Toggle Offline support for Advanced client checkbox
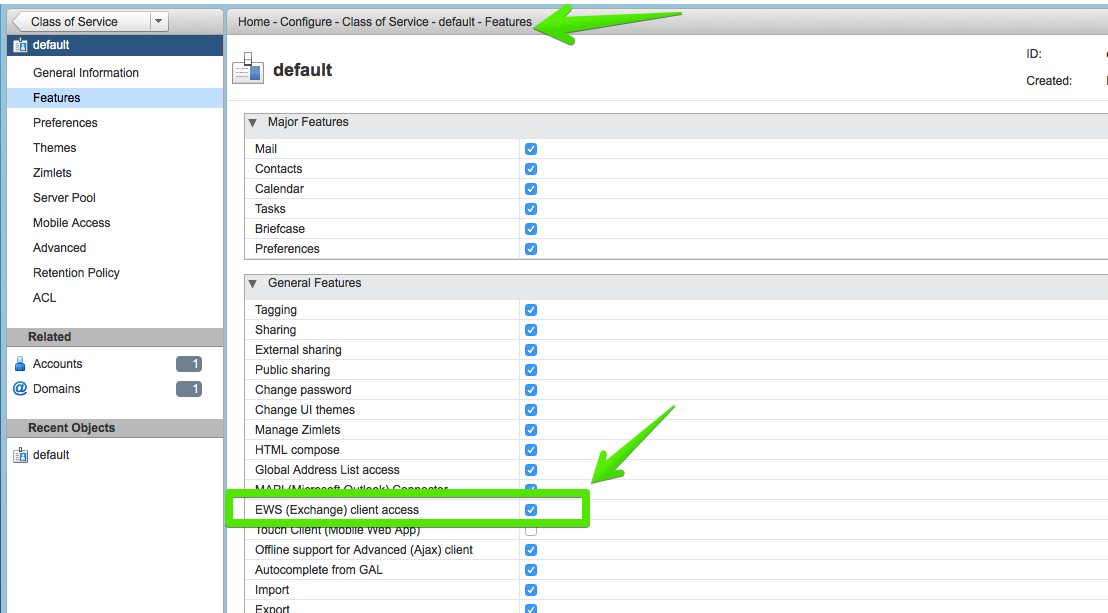1108x613 pixels. point(531,550)
